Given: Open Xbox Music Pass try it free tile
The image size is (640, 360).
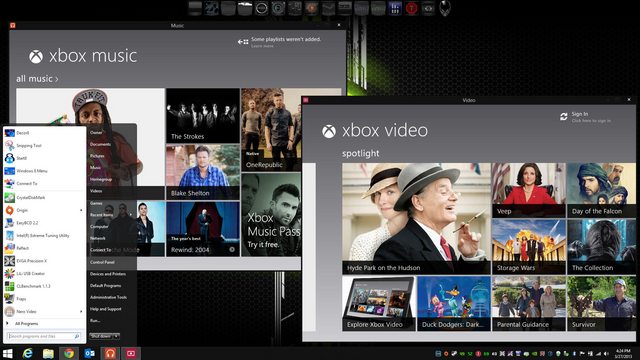Looking at the screenshot, I should [271, 215].
